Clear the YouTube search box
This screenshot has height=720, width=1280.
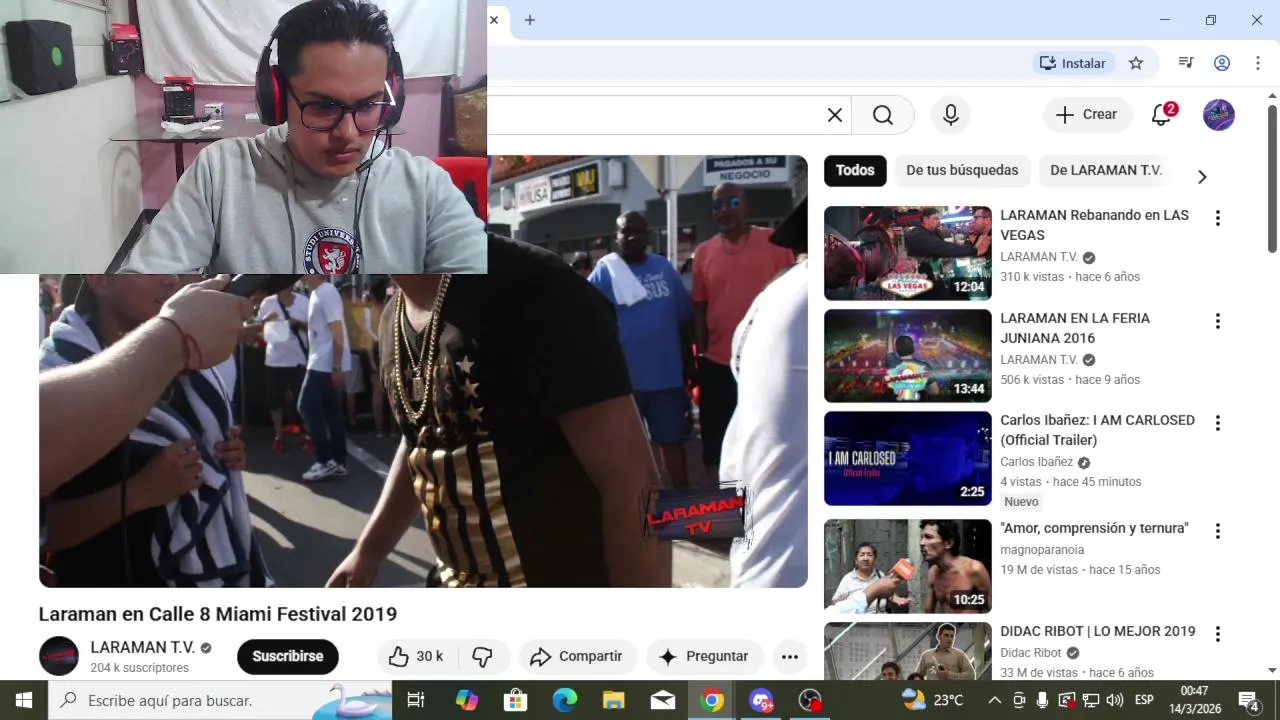(835, 115)
